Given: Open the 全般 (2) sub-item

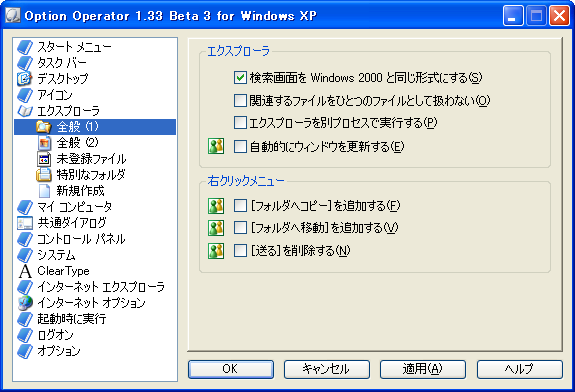Looking at the screenshot, I should [78, 143].
